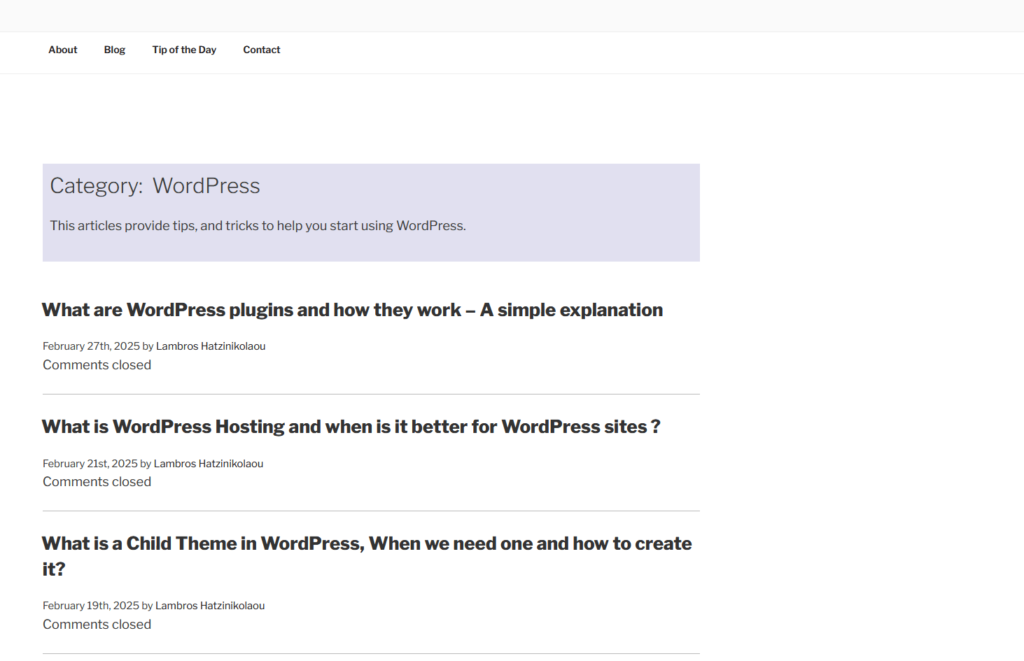The image size is (1024, 661).
Task: Click the February 27th, 2025 post date
Action: click(91, 346)
